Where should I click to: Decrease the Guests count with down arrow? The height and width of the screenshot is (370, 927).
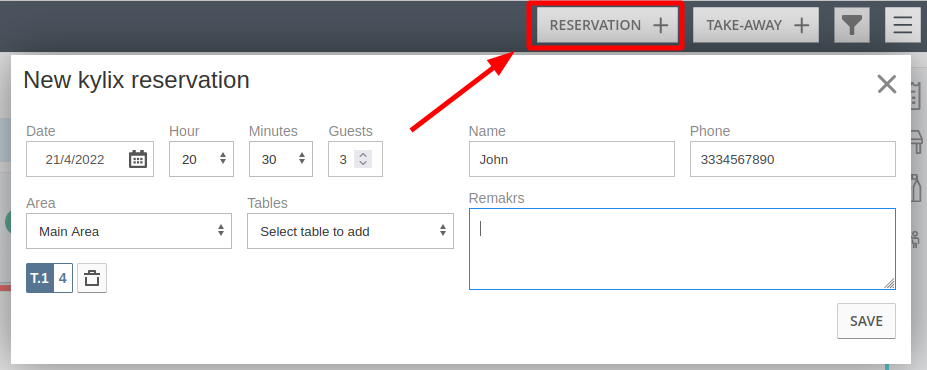(x=363, y=163)
